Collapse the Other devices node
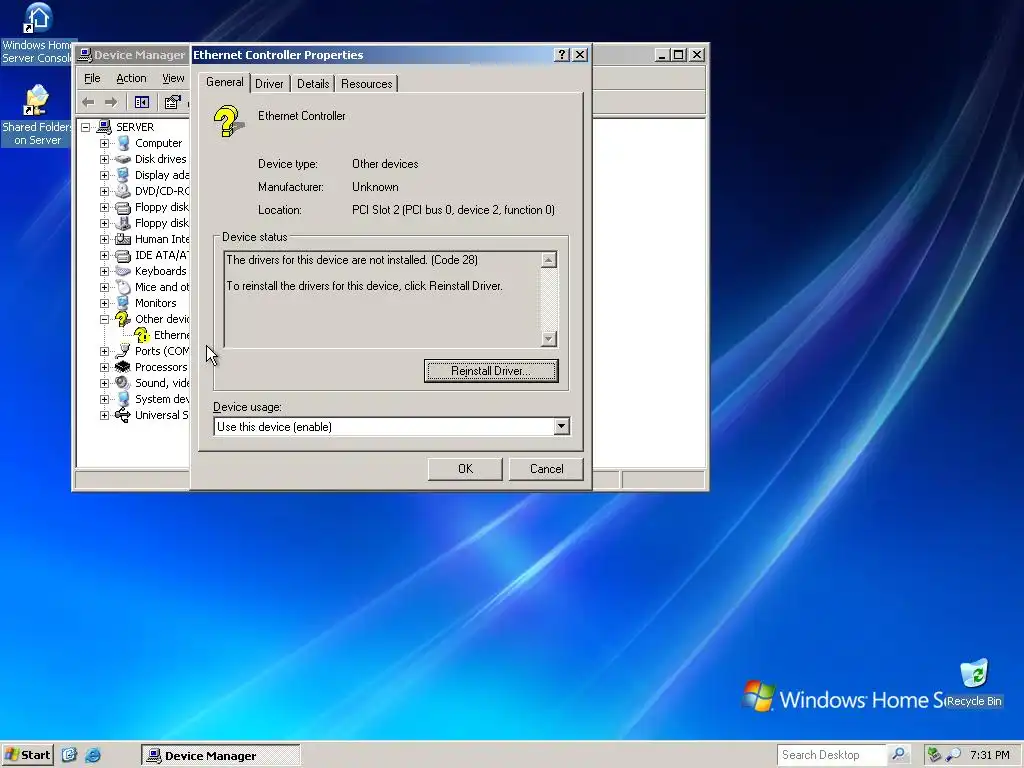The height and width of the screenshot is (768, 1024). click(x=104, y=319)
